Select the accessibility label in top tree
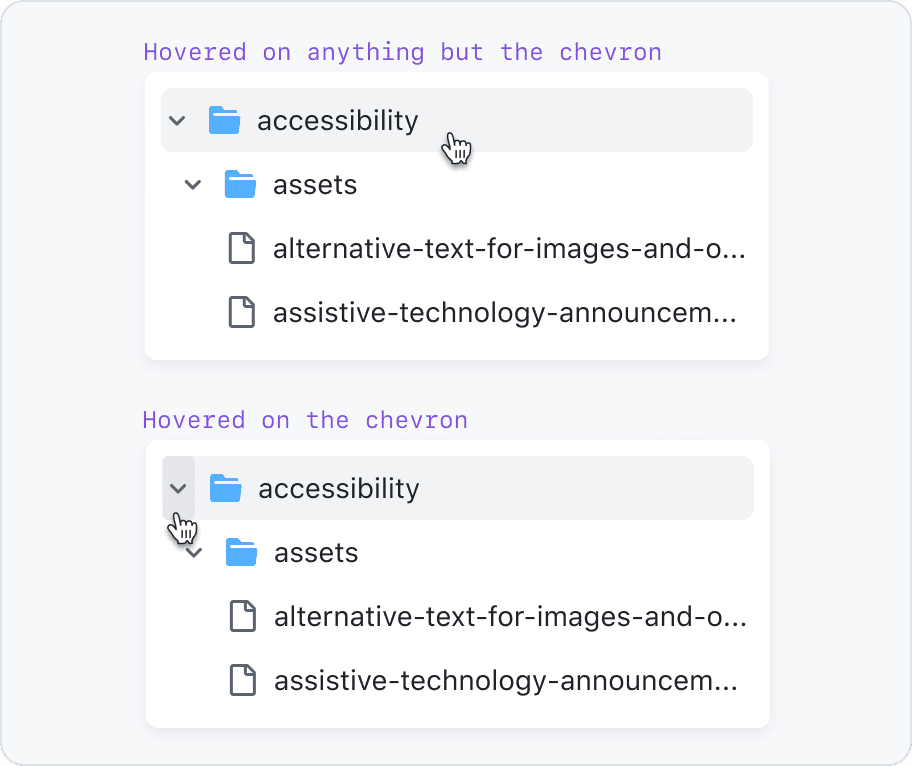912x766 pixels. pos(337,121)
